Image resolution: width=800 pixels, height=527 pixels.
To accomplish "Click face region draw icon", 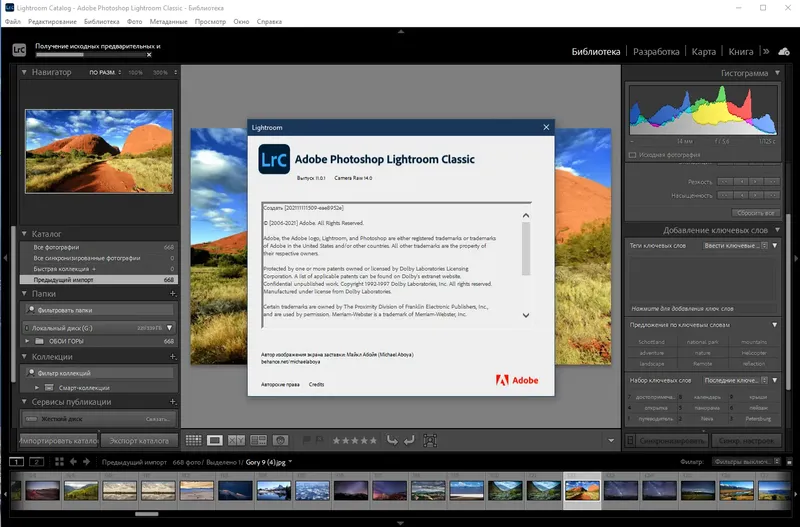I will (430, 440).
